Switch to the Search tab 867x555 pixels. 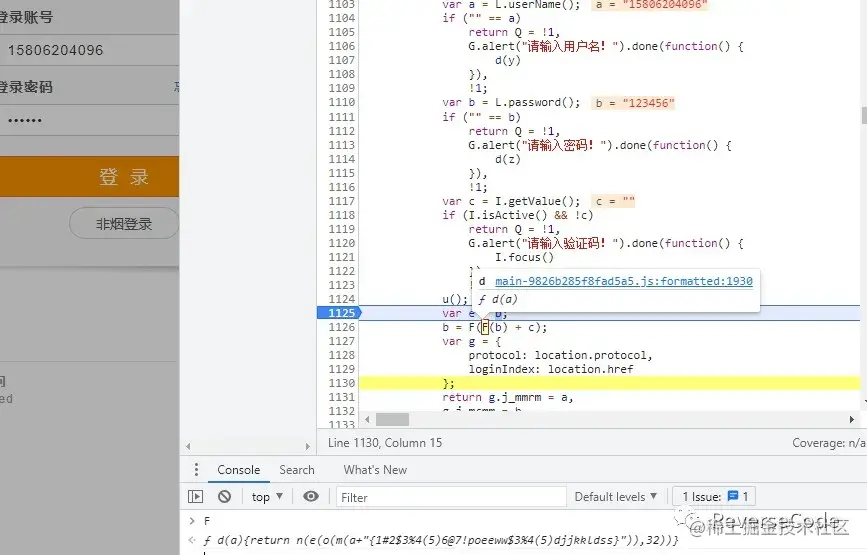[x=297, y=470]
